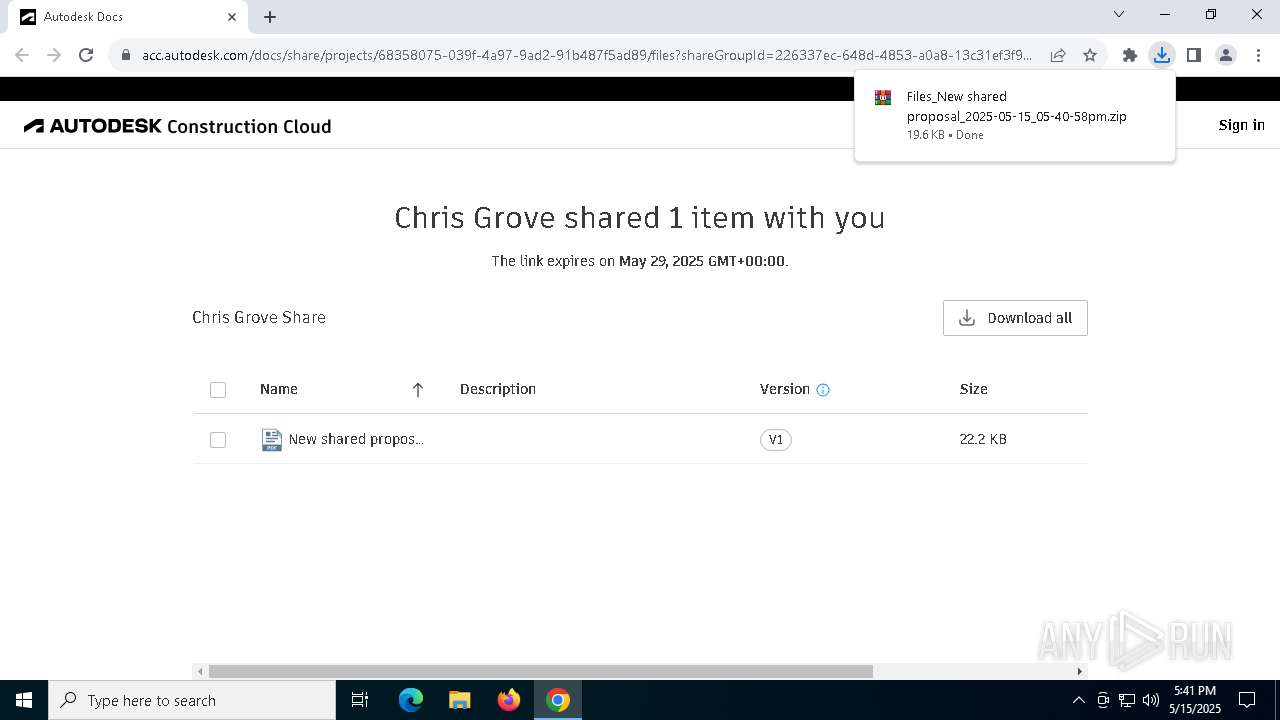Image resolution: width=1280 pixels, height=720 pixels.
Task: Click the Description column header
Action: (498, 389)
